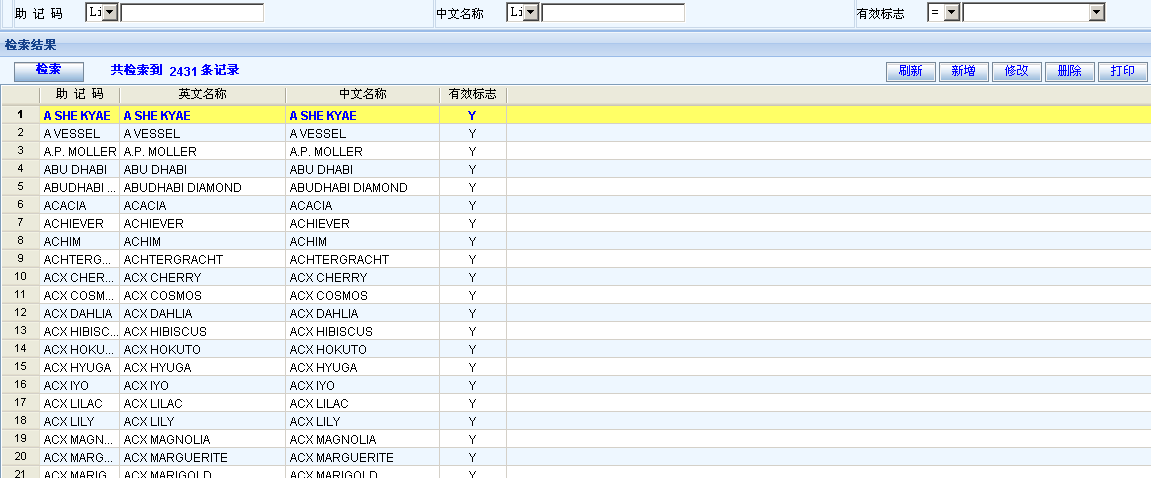Click the 新增 add button
This screenshot has height=478, width=1151.
click(963, 71)
